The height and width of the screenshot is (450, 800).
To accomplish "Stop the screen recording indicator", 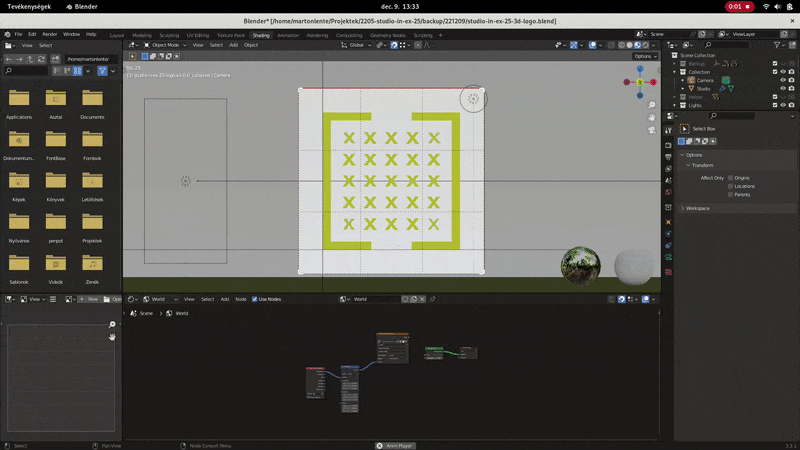I will [739, 7].
